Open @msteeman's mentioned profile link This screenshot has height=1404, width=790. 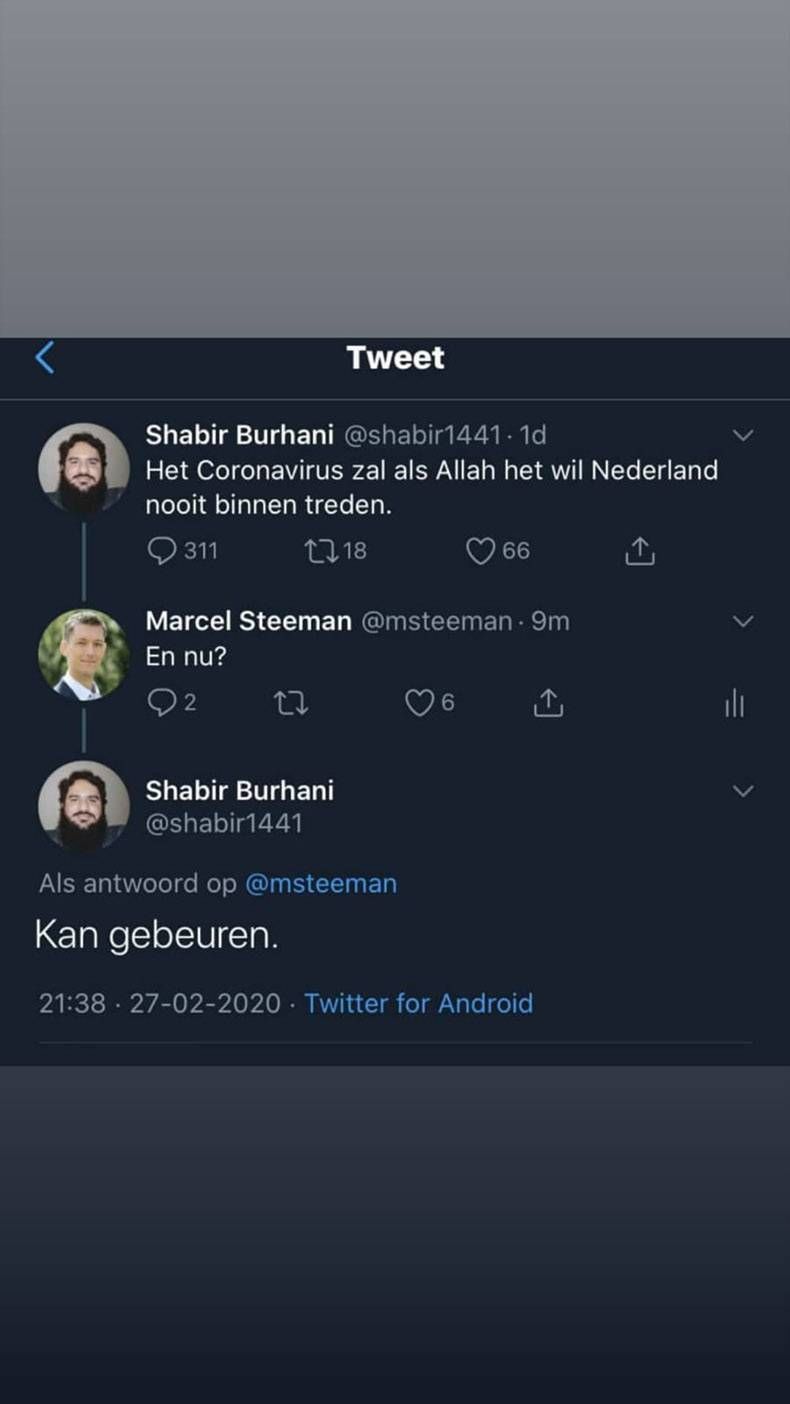click(x=321, y=883)
